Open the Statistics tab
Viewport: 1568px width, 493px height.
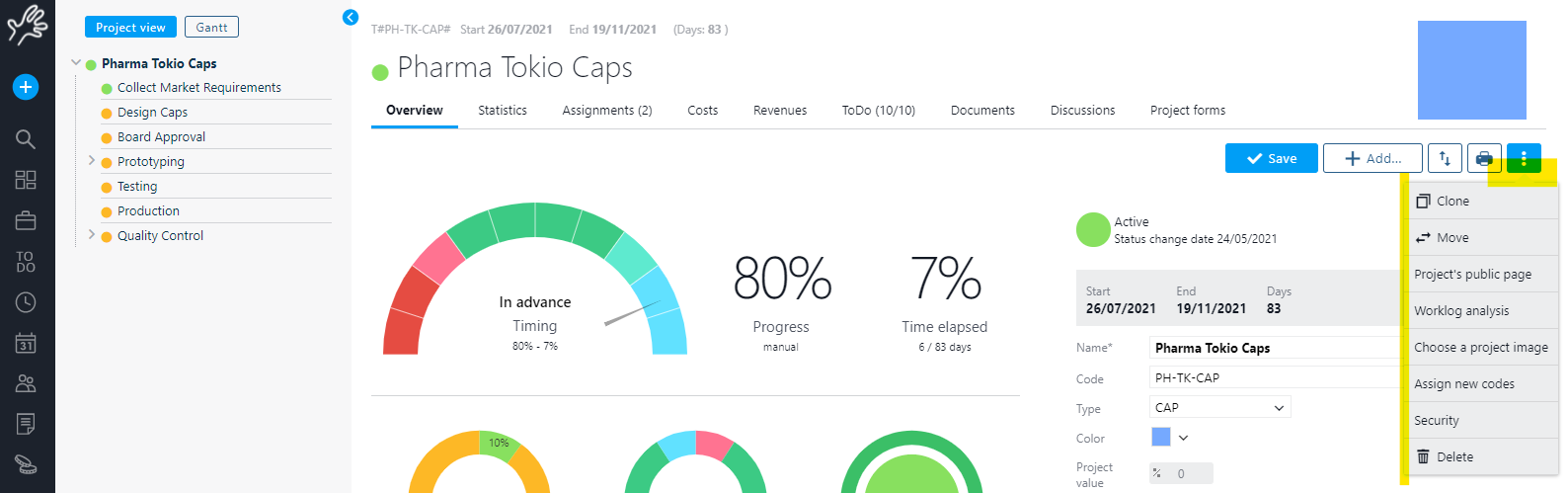pyautogui.click(x=502, y=111)
